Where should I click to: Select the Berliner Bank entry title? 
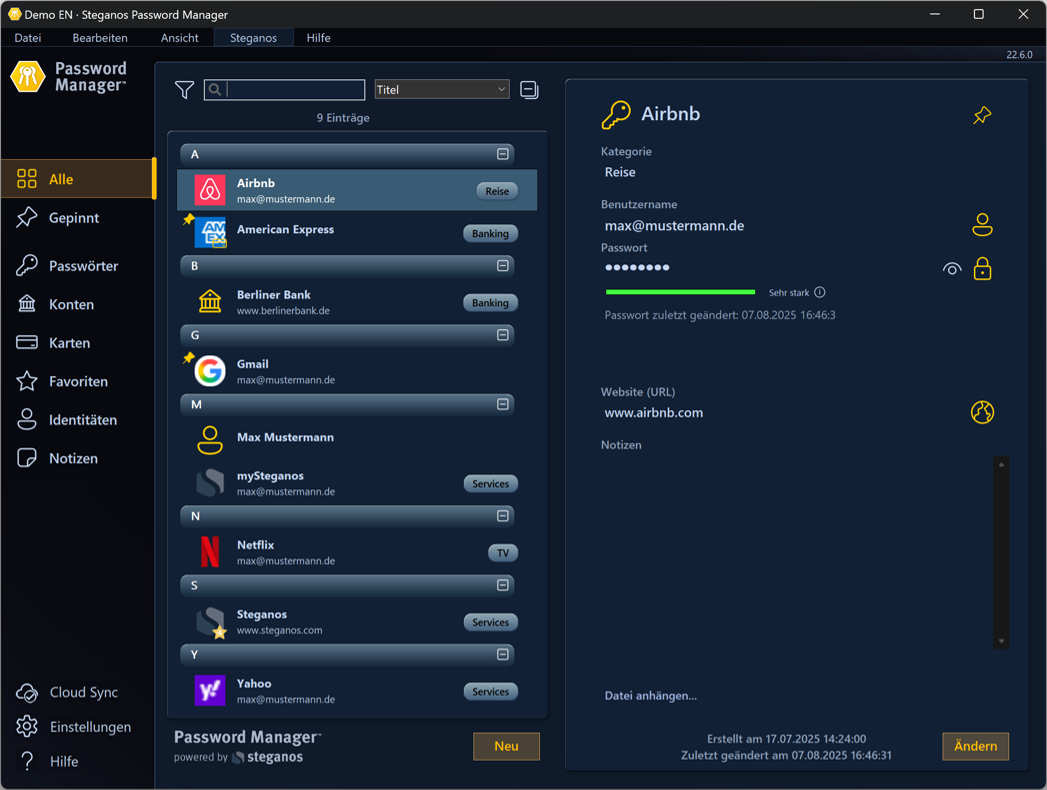point(273,294)
